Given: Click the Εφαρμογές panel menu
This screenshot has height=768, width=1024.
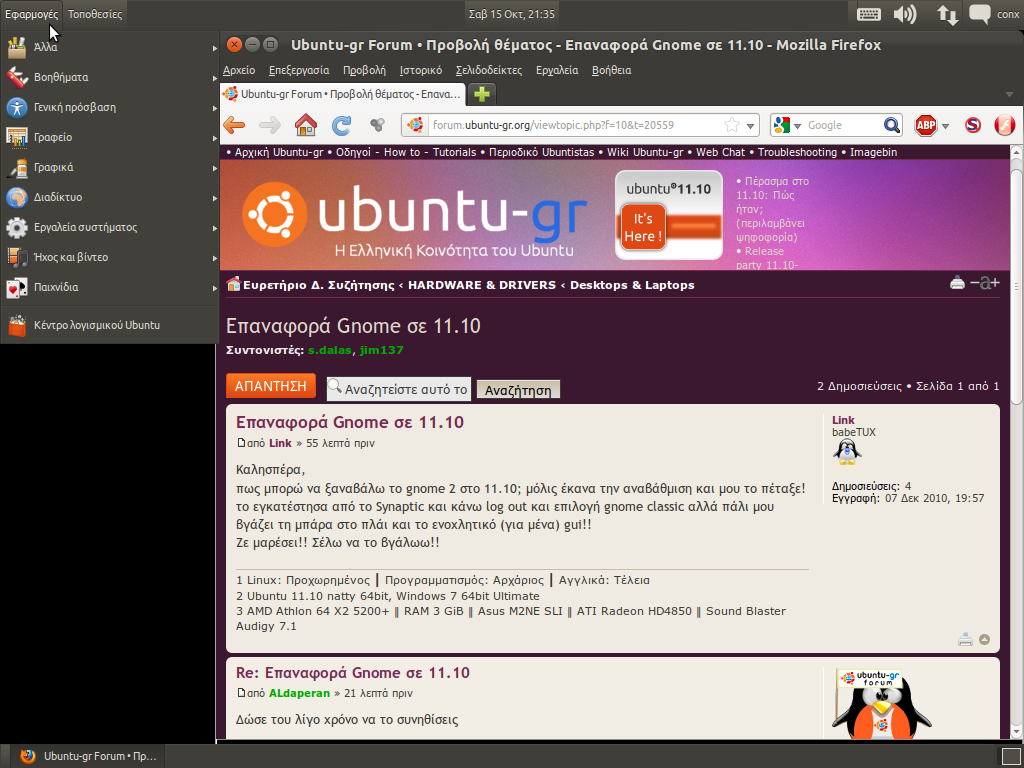Looking at the screenshot, I should 31,14.
